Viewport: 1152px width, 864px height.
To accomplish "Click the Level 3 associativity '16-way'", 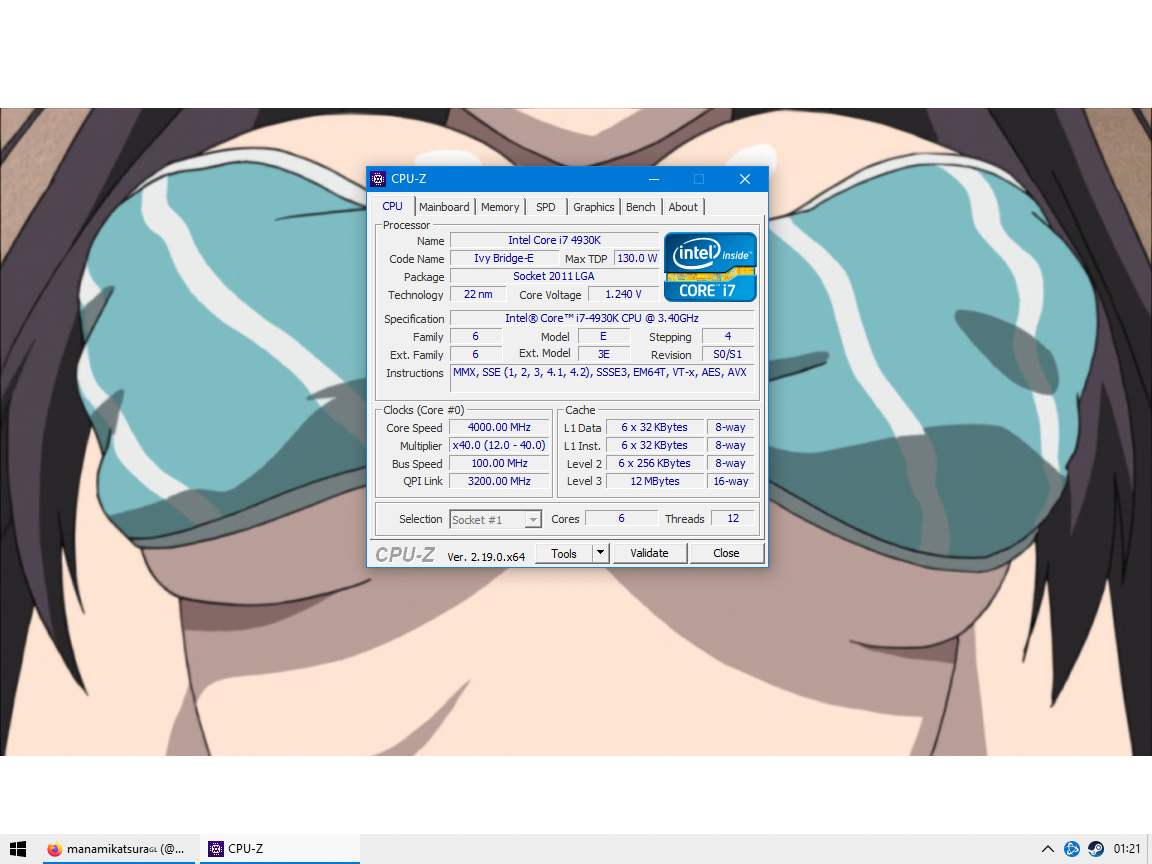I will [730, 481].
